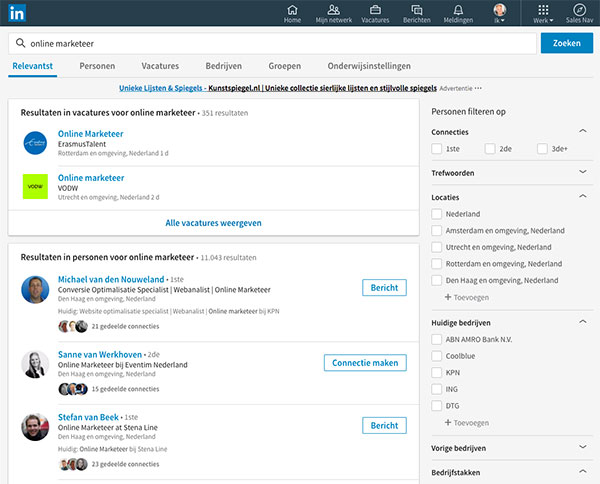Switch to the Vacatures results tab
Viewport: 600px width, 484px height.
click(x=160, y=66)
